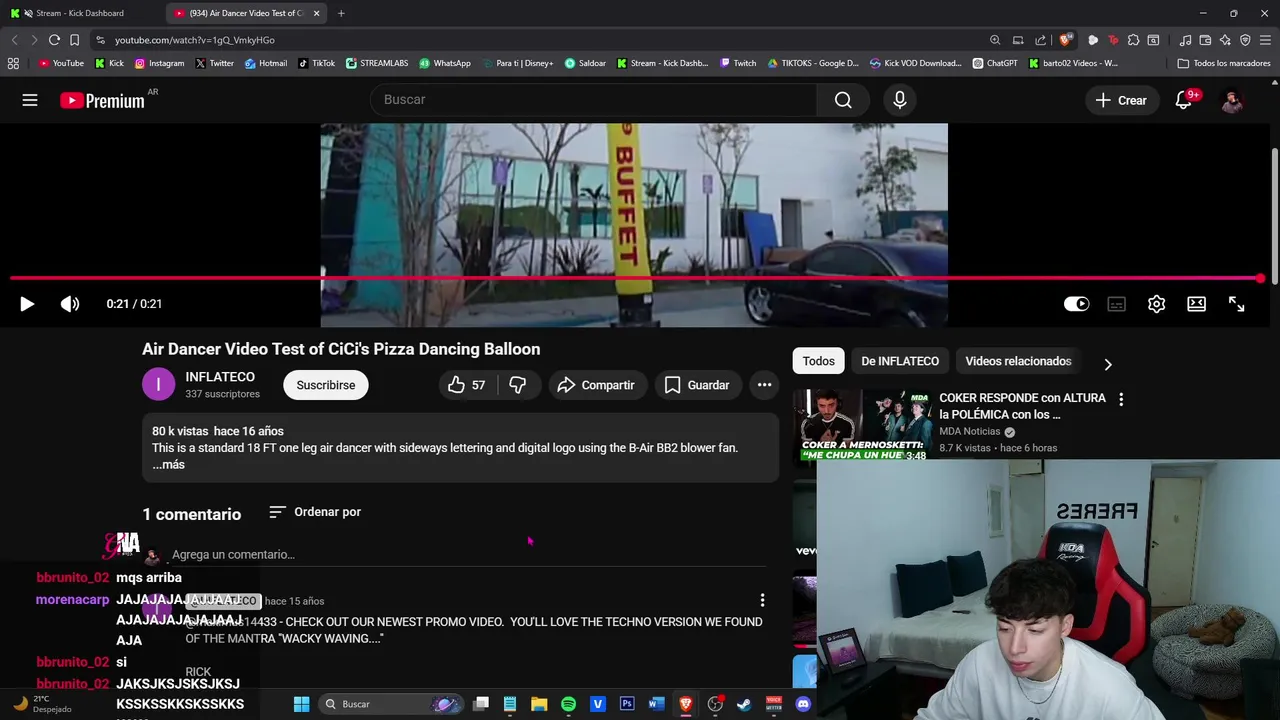Like the video (57 likes)
Image resolution: width=1280 pixels, height=720 pixels.
pos(467,385)
